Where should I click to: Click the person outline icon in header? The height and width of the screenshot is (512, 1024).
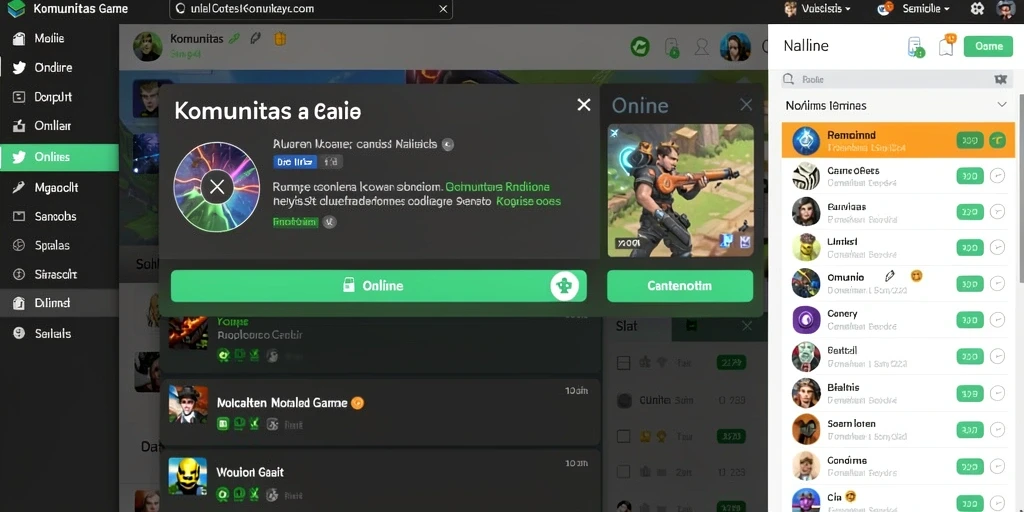pyautogui.click(x=701, y=46)
